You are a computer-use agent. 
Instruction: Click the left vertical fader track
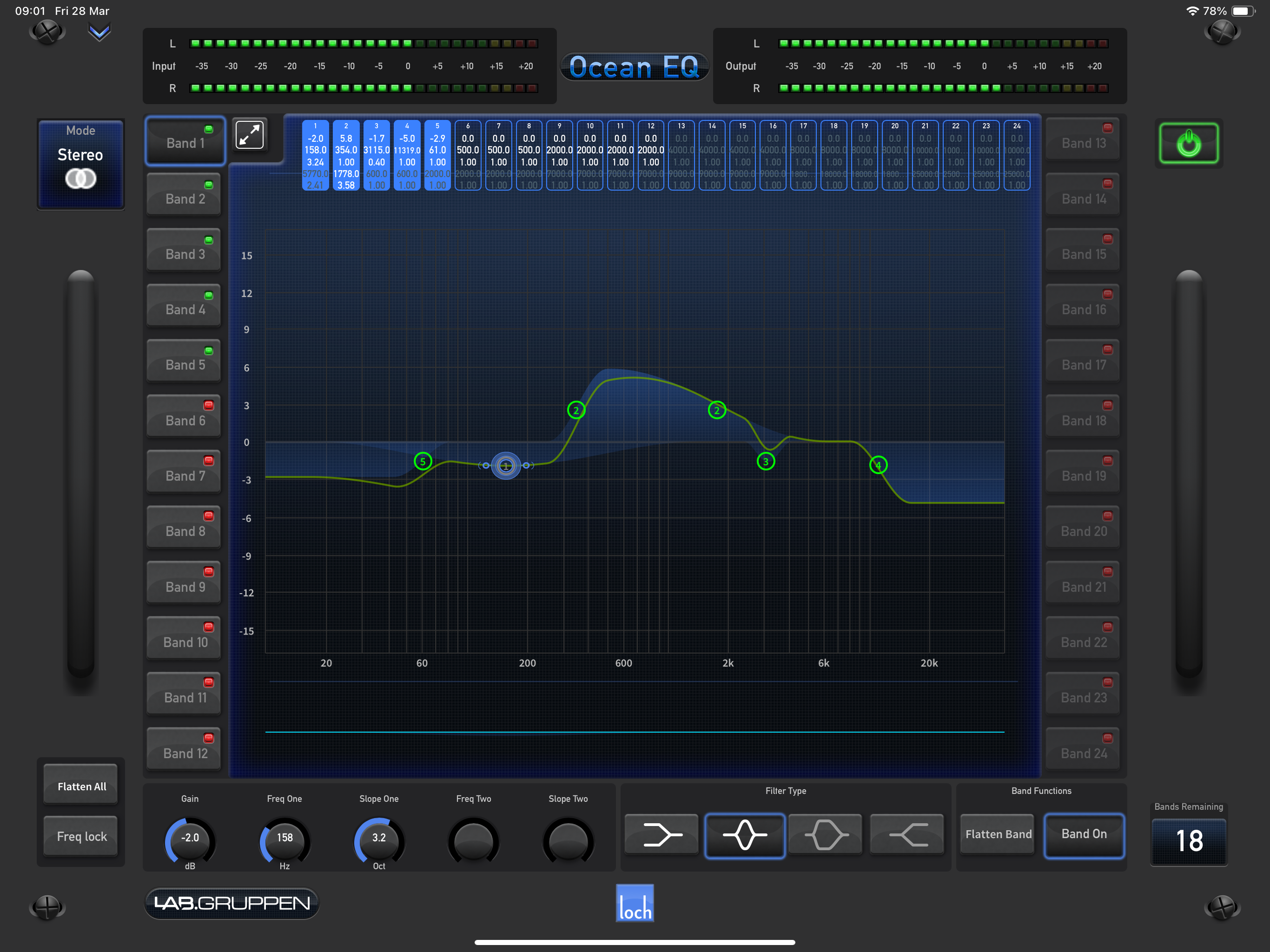pos(81,474)
